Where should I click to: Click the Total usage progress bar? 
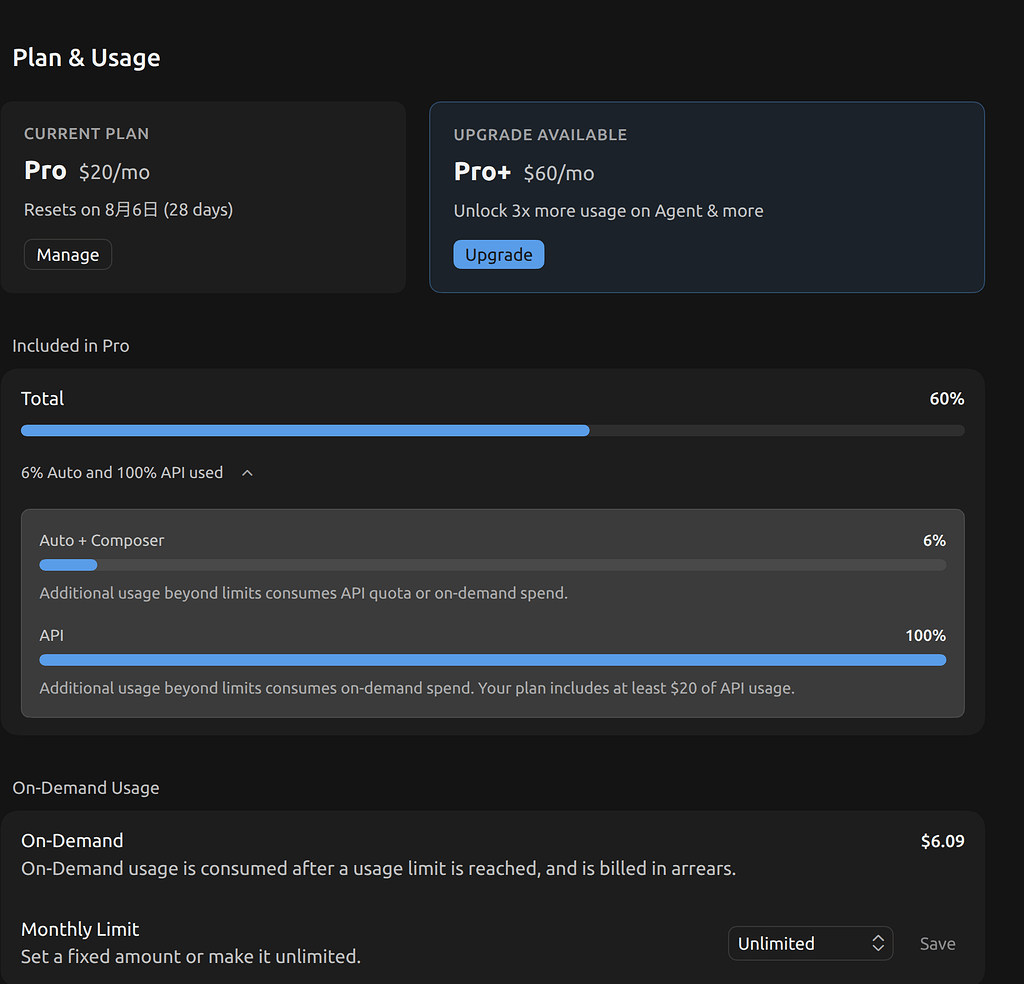coord(492,430)
